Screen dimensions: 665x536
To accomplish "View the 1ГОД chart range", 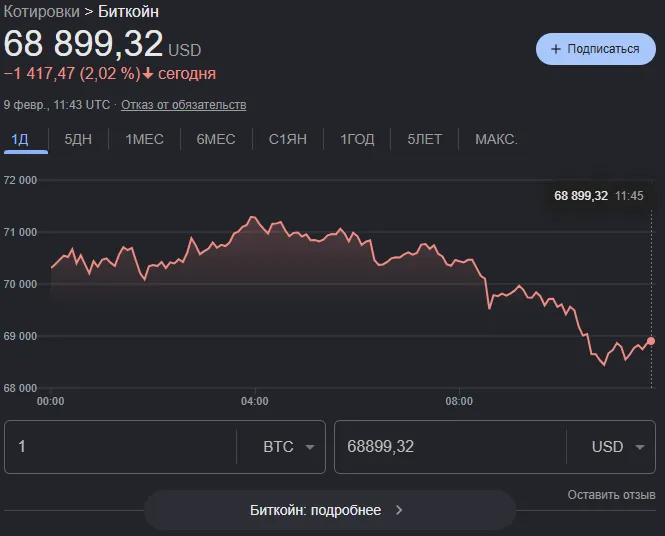I will [357, 139].
